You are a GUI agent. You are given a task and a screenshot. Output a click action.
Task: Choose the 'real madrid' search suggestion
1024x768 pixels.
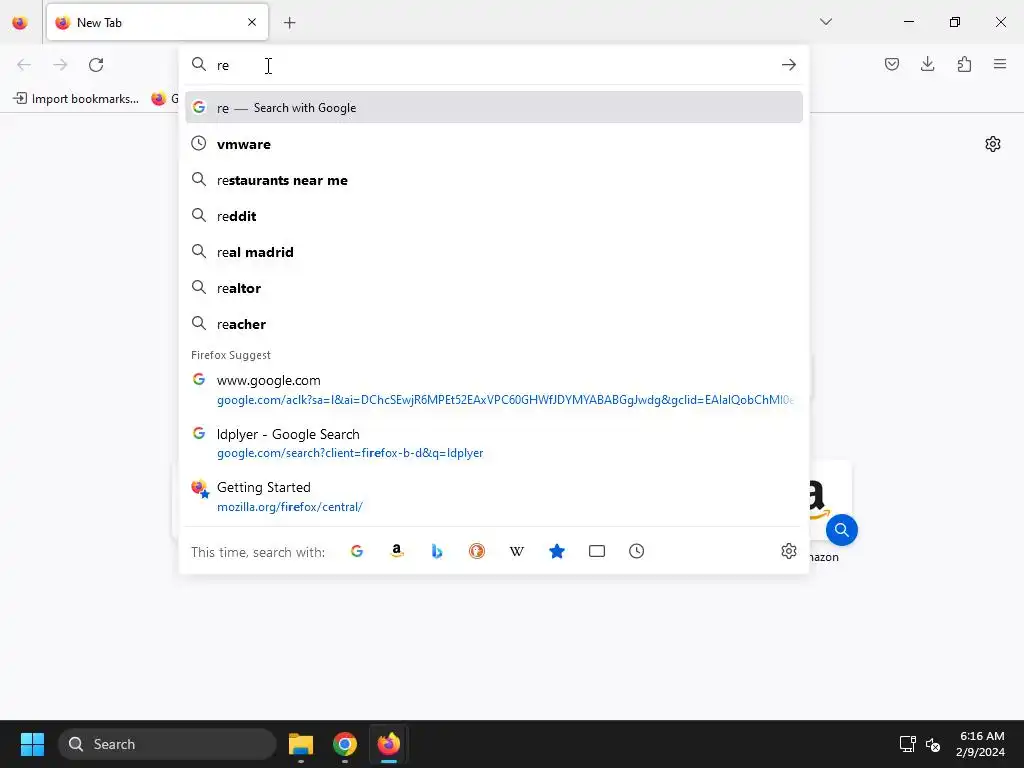[x=494, y=251]
